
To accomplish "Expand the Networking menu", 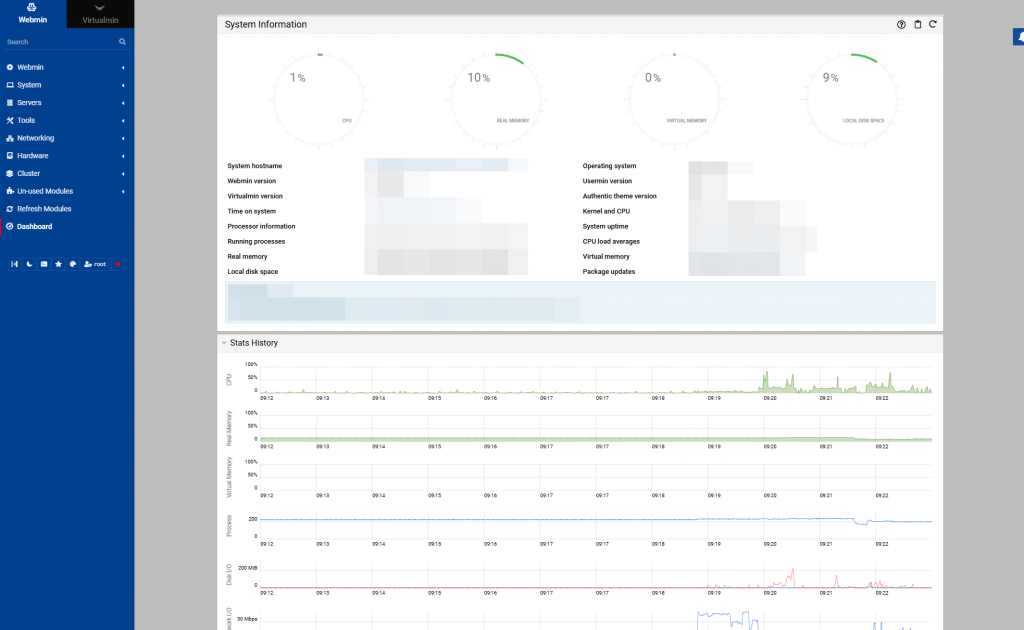I will (x=37, y=138).
